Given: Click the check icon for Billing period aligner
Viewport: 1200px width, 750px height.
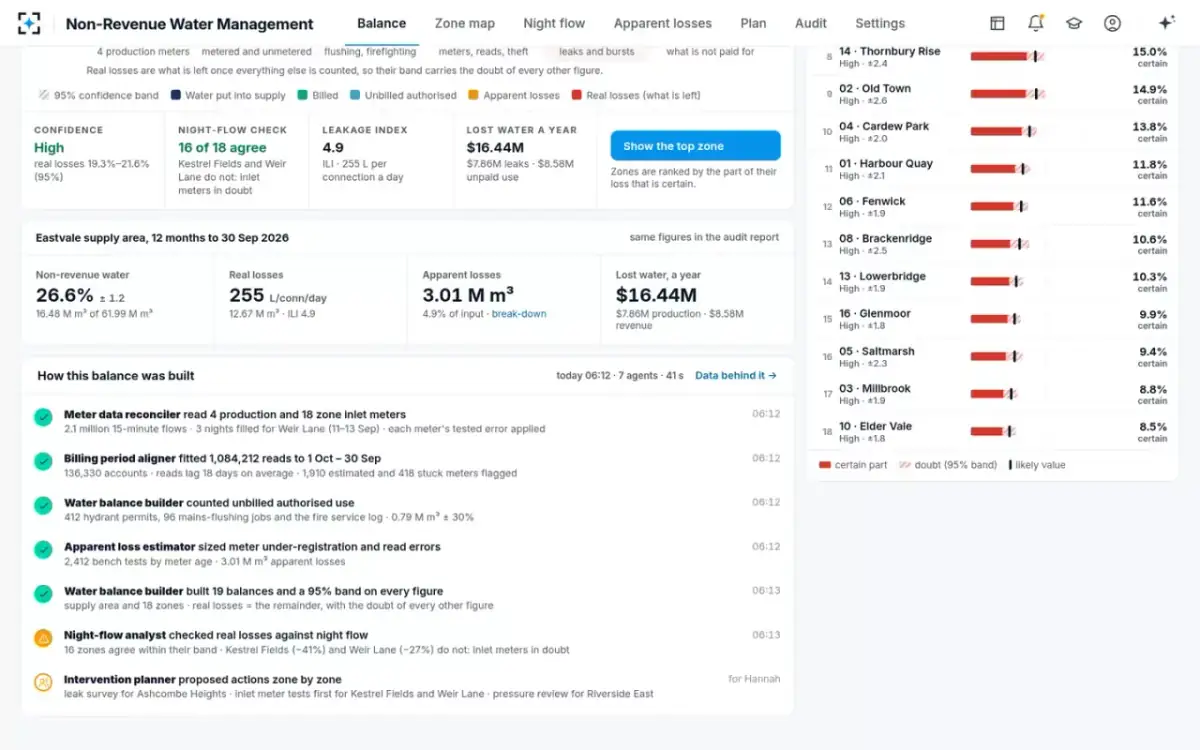Looking at the screenshot, I should [43, 461].
